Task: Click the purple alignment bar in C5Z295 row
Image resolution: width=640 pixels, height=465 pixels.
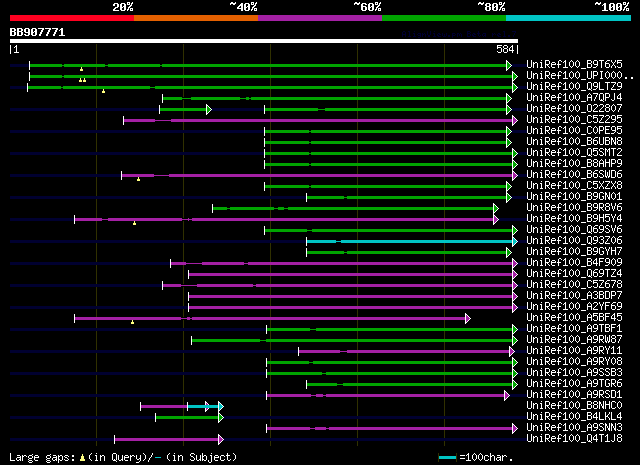Action: 320,120
